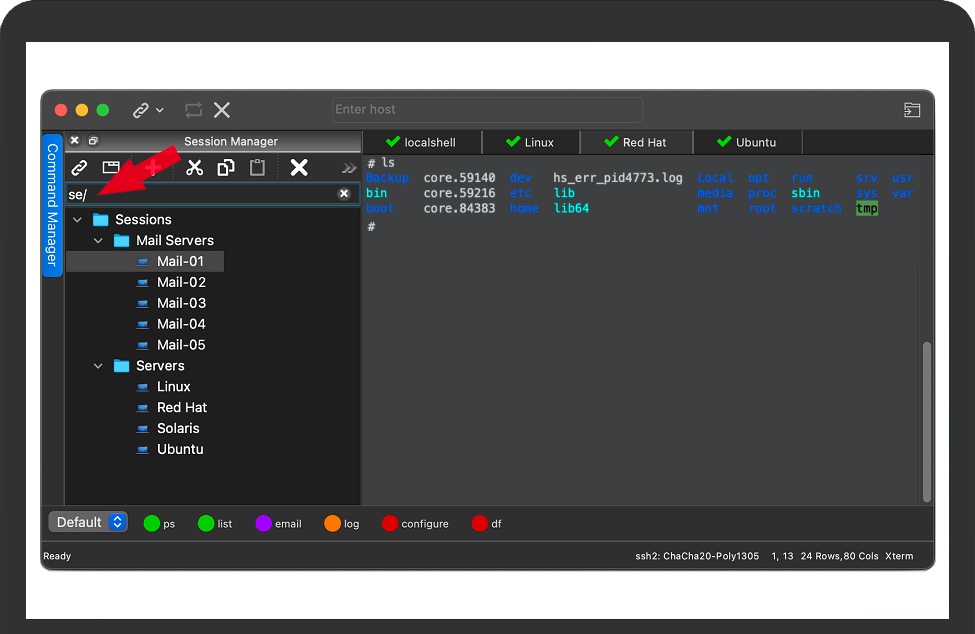Screen dimensions: 975x634
Task: Switch to the Ubuntu session tab
Action: pyautogui.click(x=746, y=142)
